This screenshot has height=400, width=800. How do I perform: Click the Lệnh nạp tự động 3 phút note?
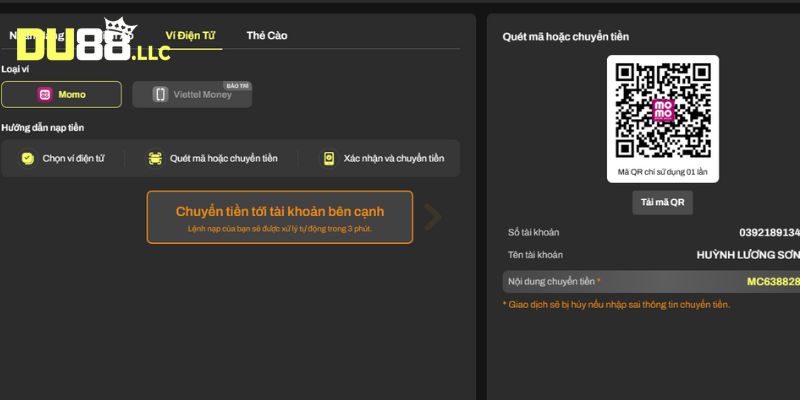click(280, 229)
